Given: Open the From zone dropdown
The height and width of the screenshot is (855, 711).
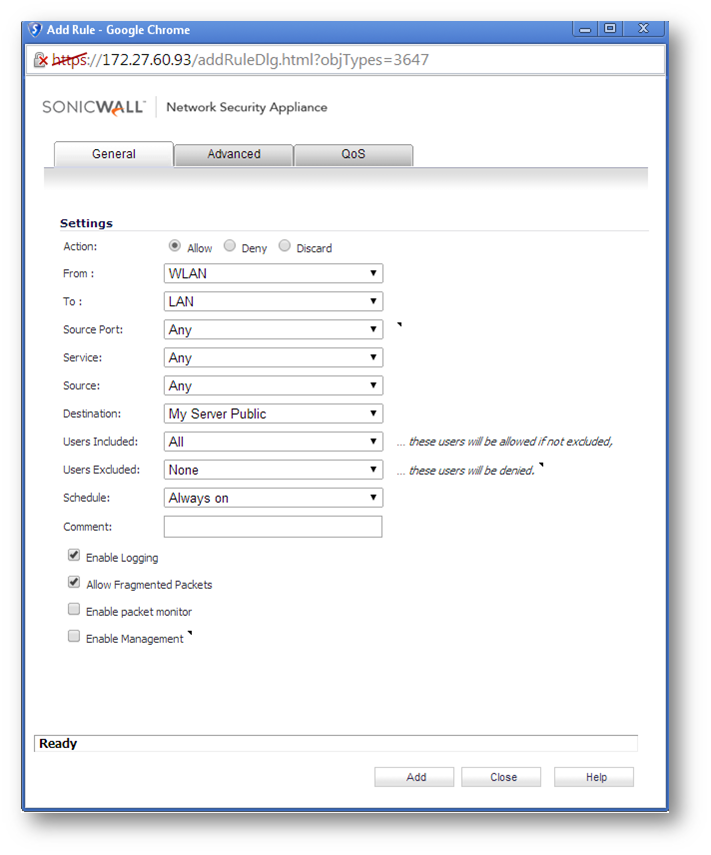Looking at the screenshot, I should pos(273,274).
